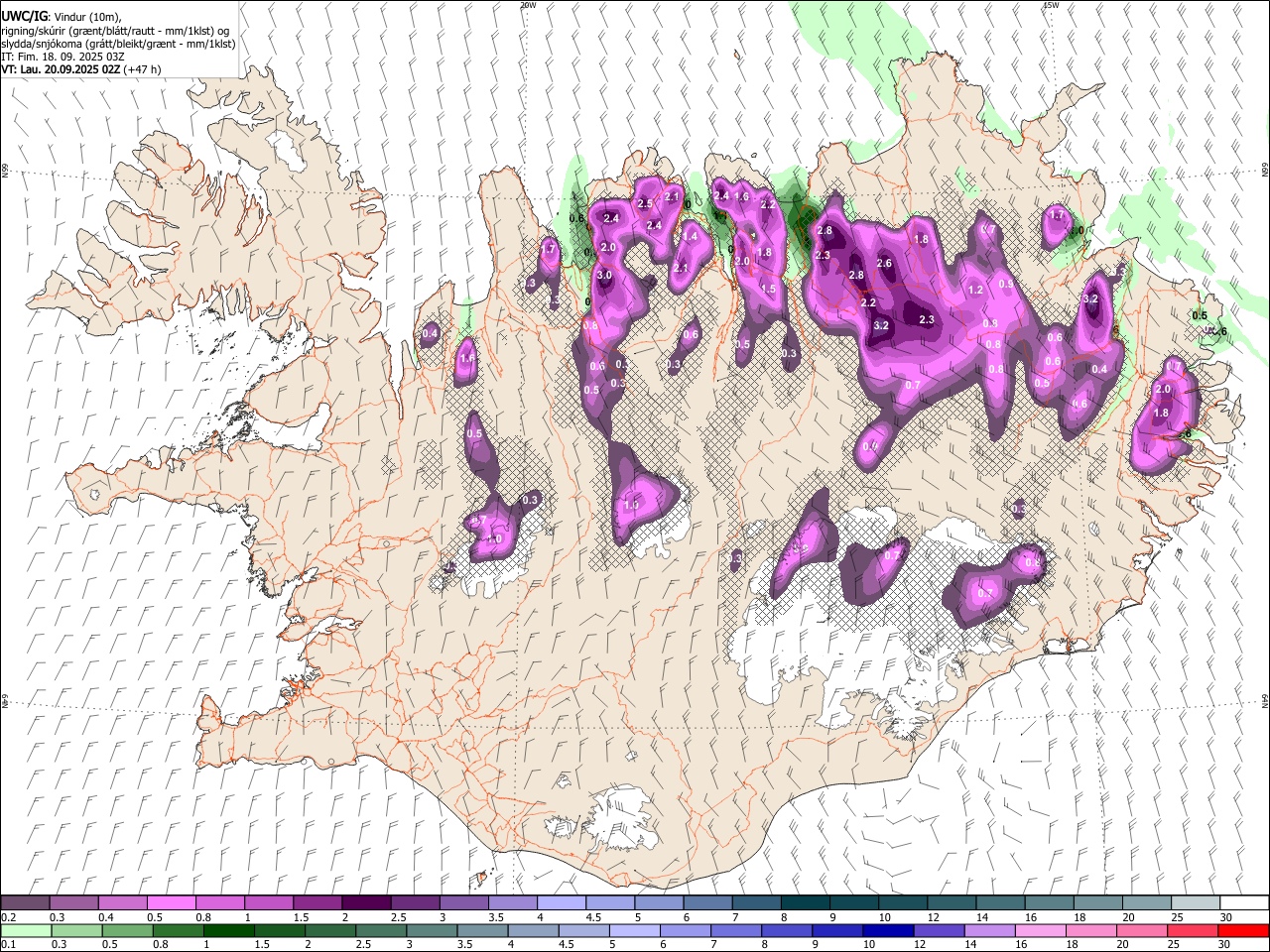Click the '15W' longitude label

(x=1051, y=5)
